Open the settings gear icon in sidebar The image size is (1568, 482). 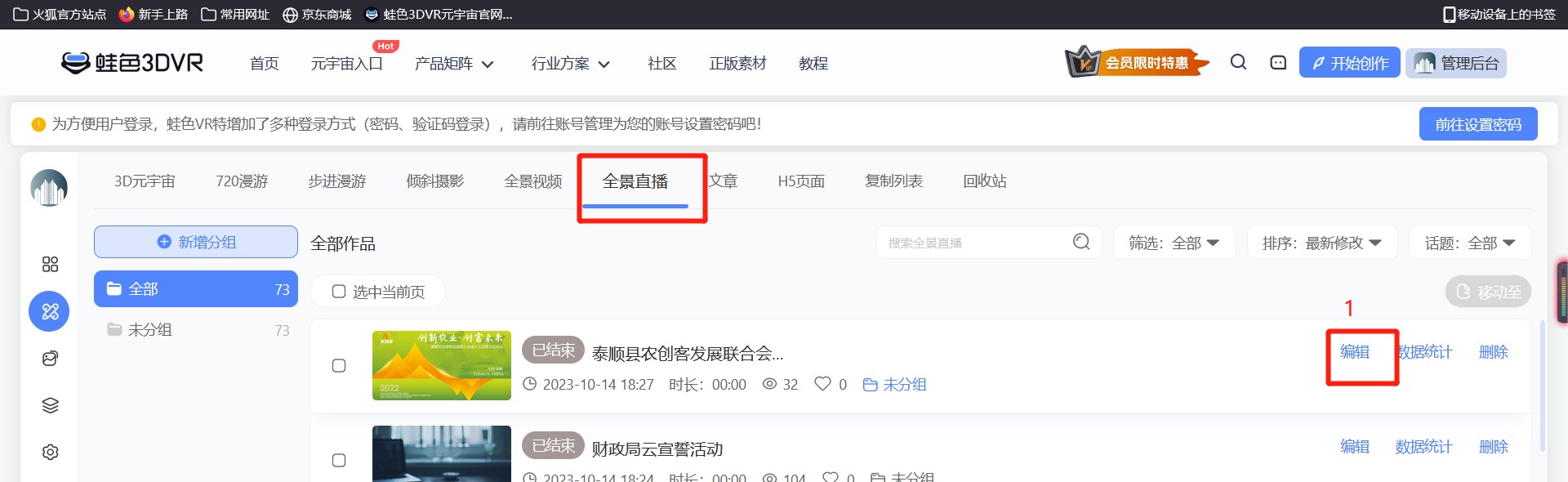[x=50, y=452]
